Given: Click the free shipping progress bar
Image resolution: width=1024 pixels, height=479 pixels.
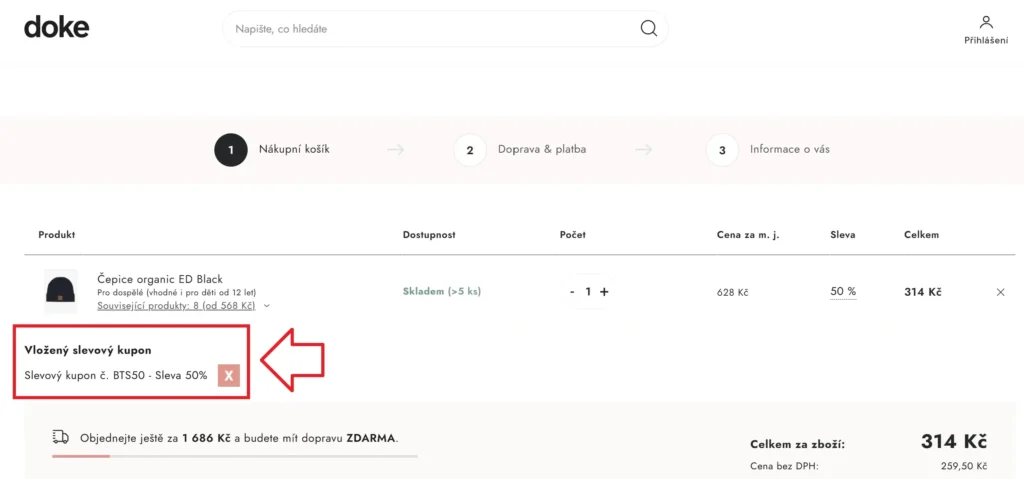Looking at the screenshot, I should [x=235, y=456].
